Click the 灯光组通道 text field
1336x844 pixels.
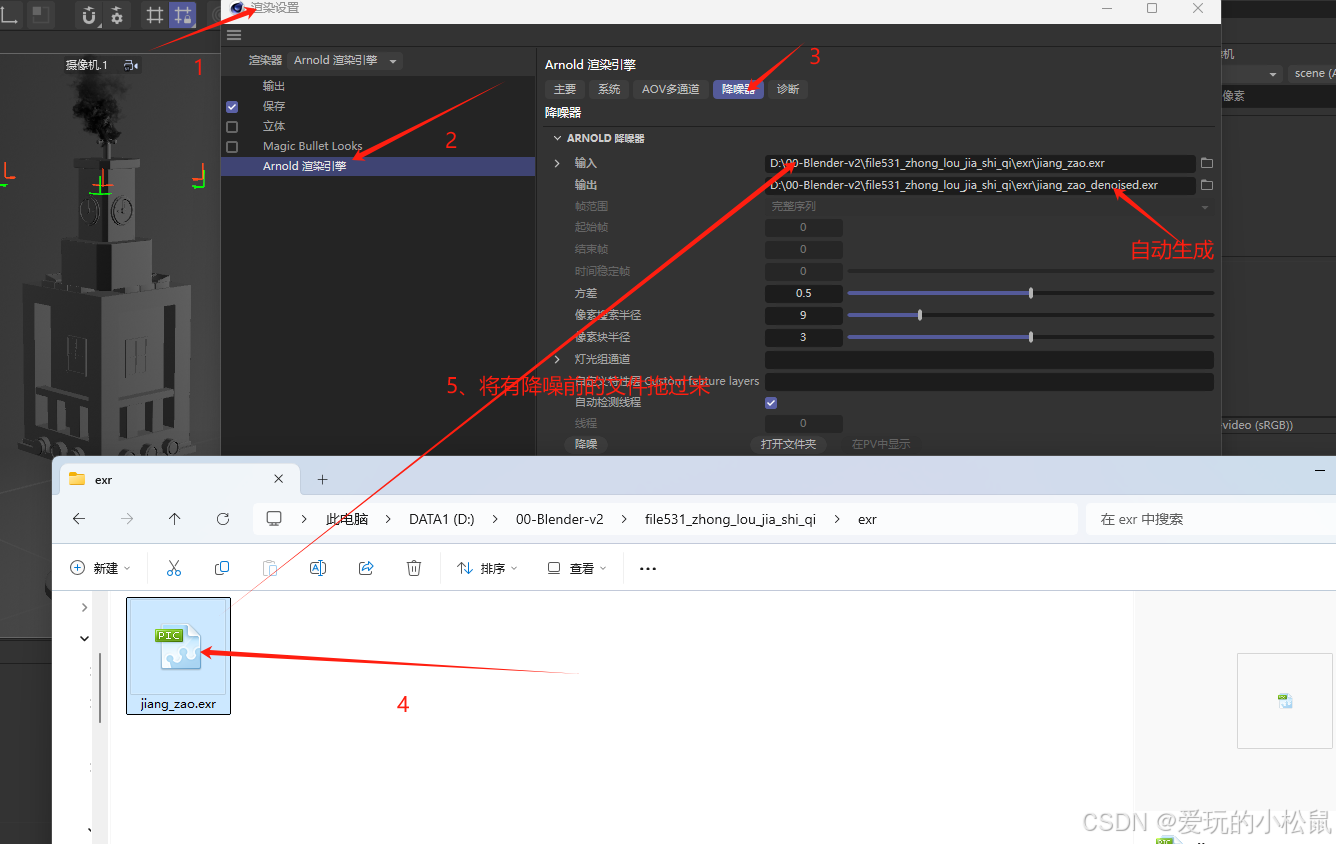[x=989, y=359]
